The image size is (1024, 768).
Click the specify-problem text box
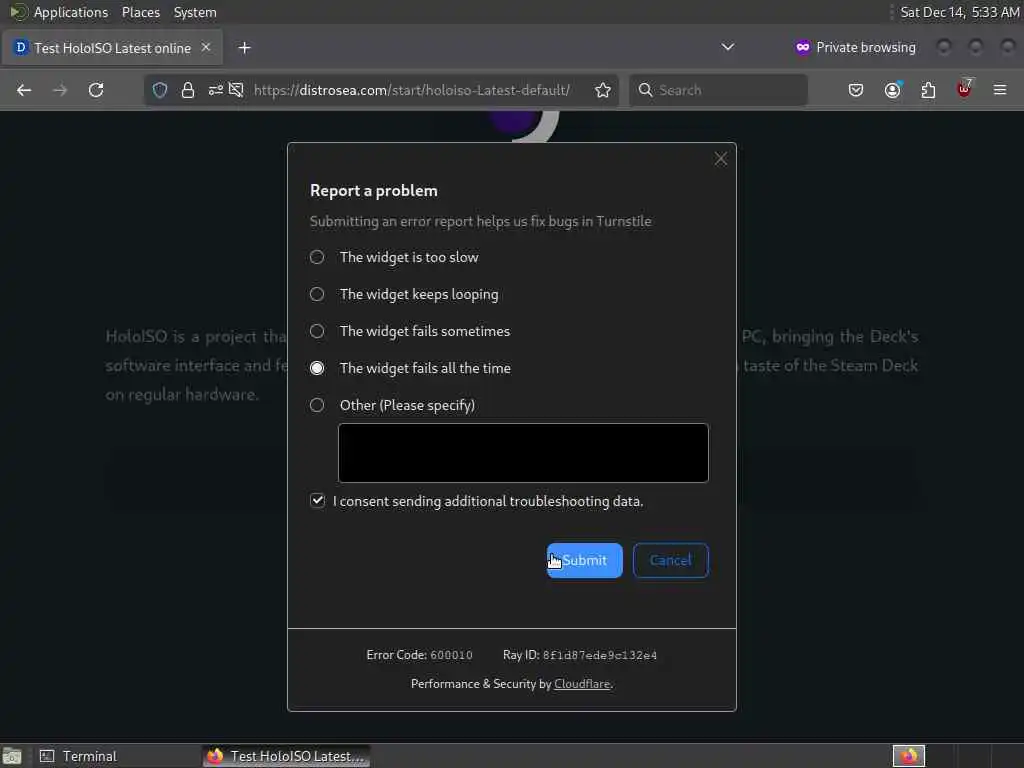pyautogui.click(x=523, y=453)
